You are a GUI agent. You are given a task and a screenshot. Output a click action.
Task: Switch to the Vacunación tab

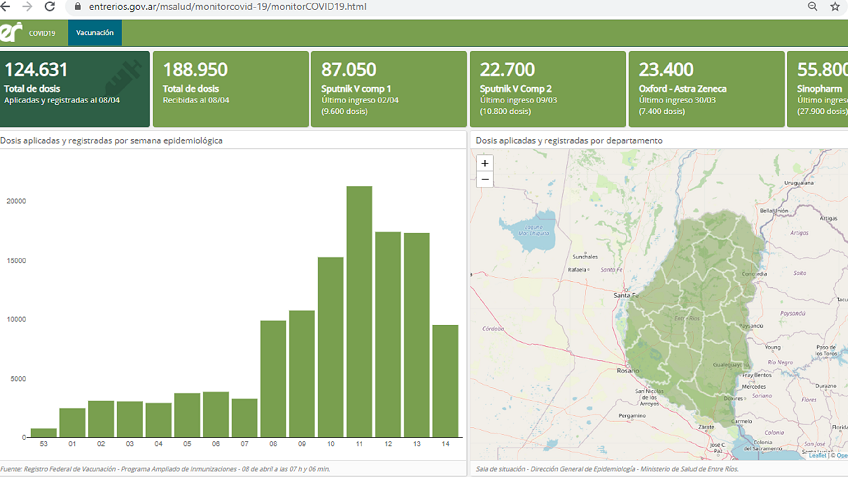[x=95, y=32]
